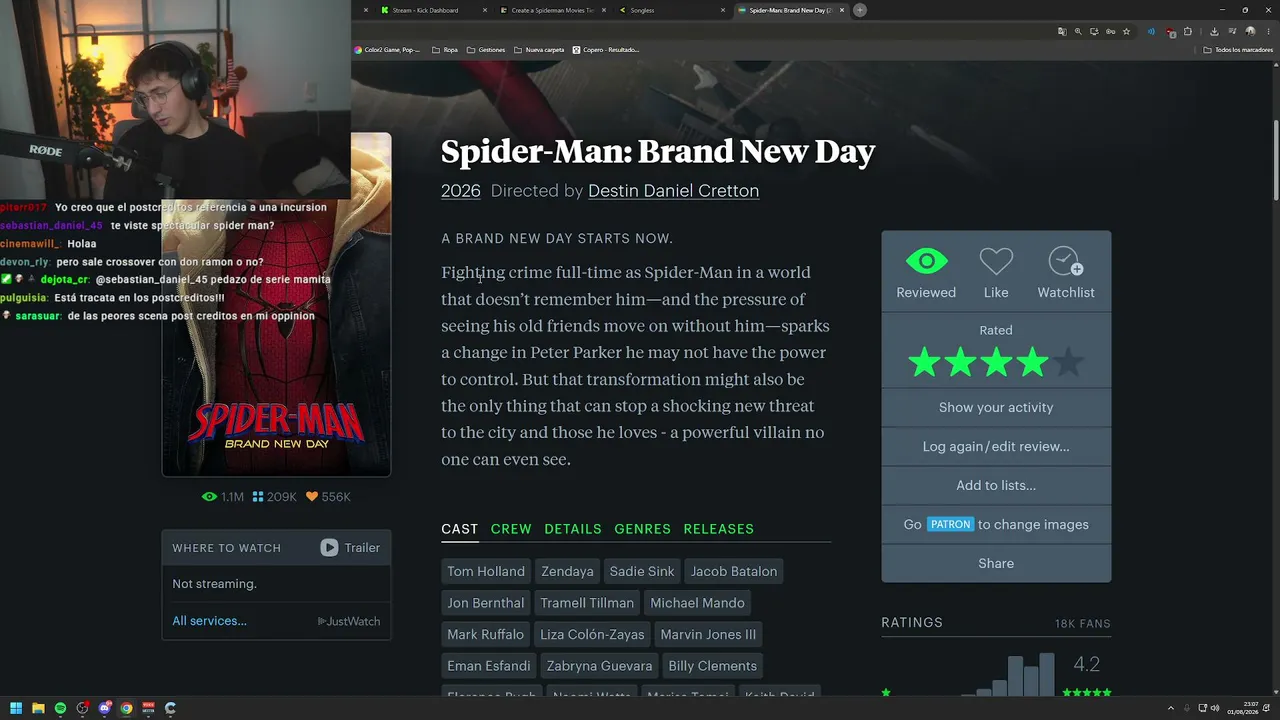The width and height of the screenshot is (1280, 720).
Task: Set the rating to one star
Action: point(924,362)
